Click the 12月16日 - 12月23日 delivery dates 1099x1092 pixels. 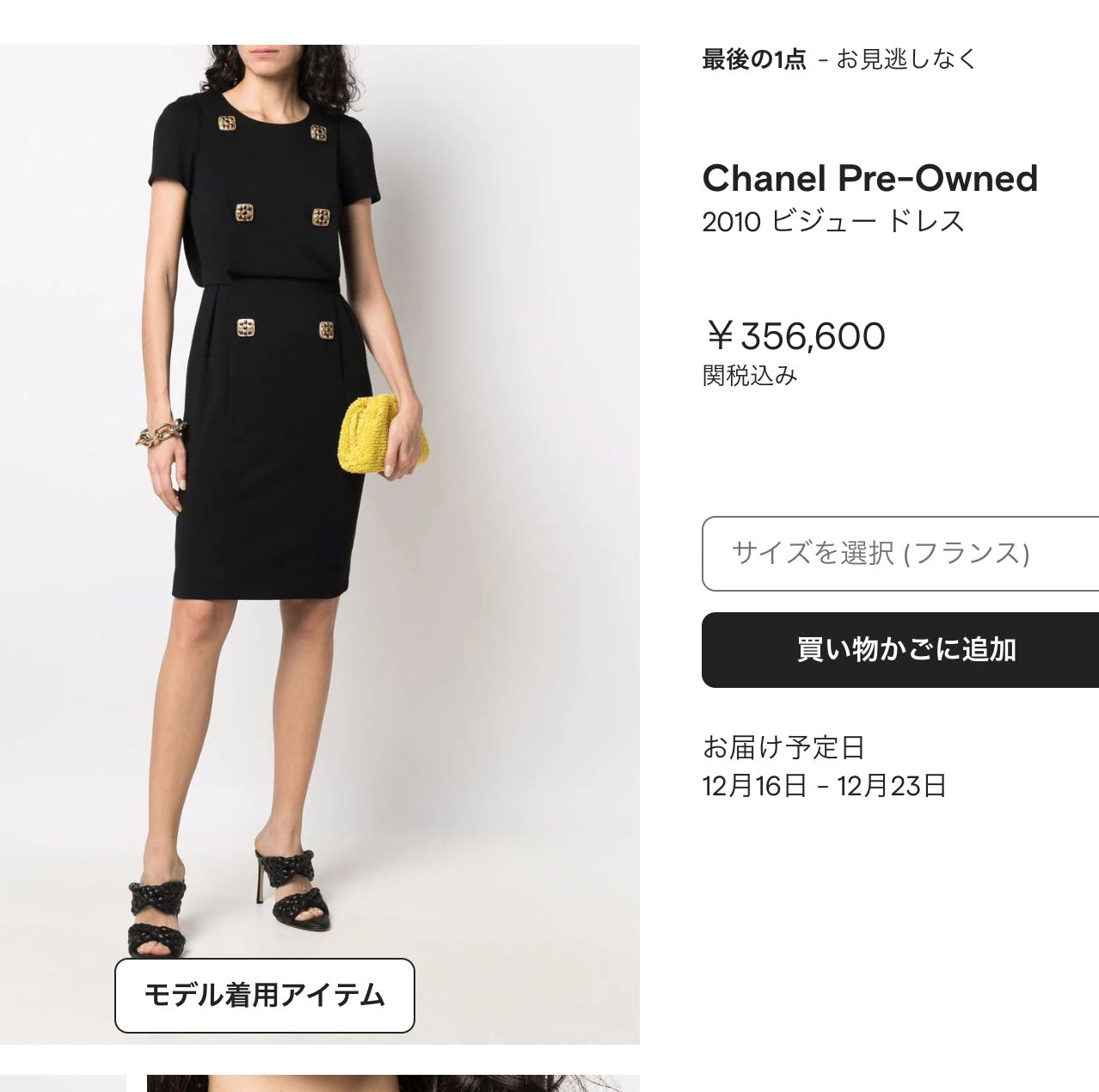click(824, 786)
